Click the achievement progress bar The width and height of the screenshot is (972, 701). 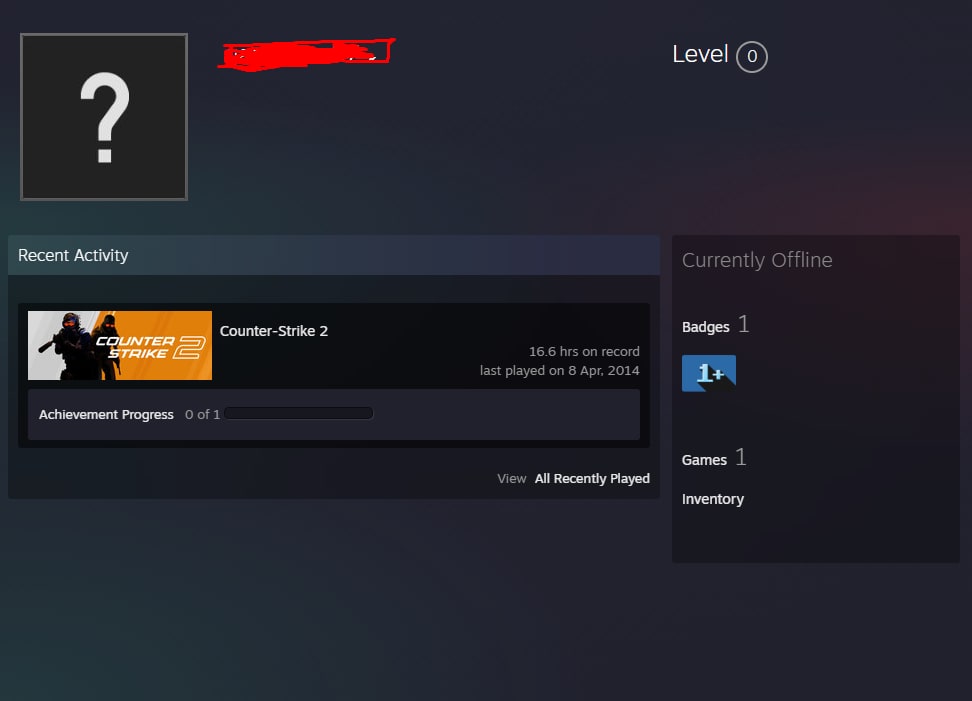pyautogui.click(x=299, y=413)
